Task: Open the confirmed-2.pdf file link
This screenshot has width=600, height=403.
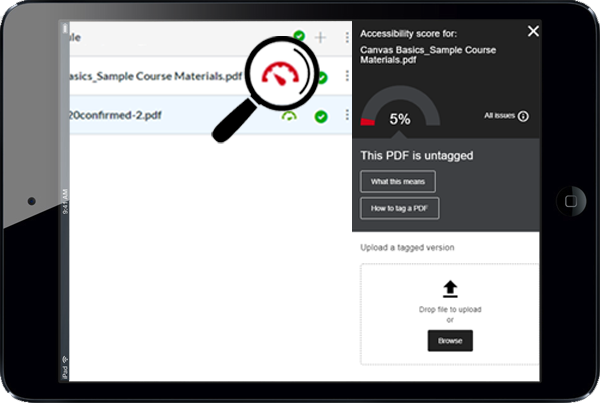Action: [x=115, y=115]
